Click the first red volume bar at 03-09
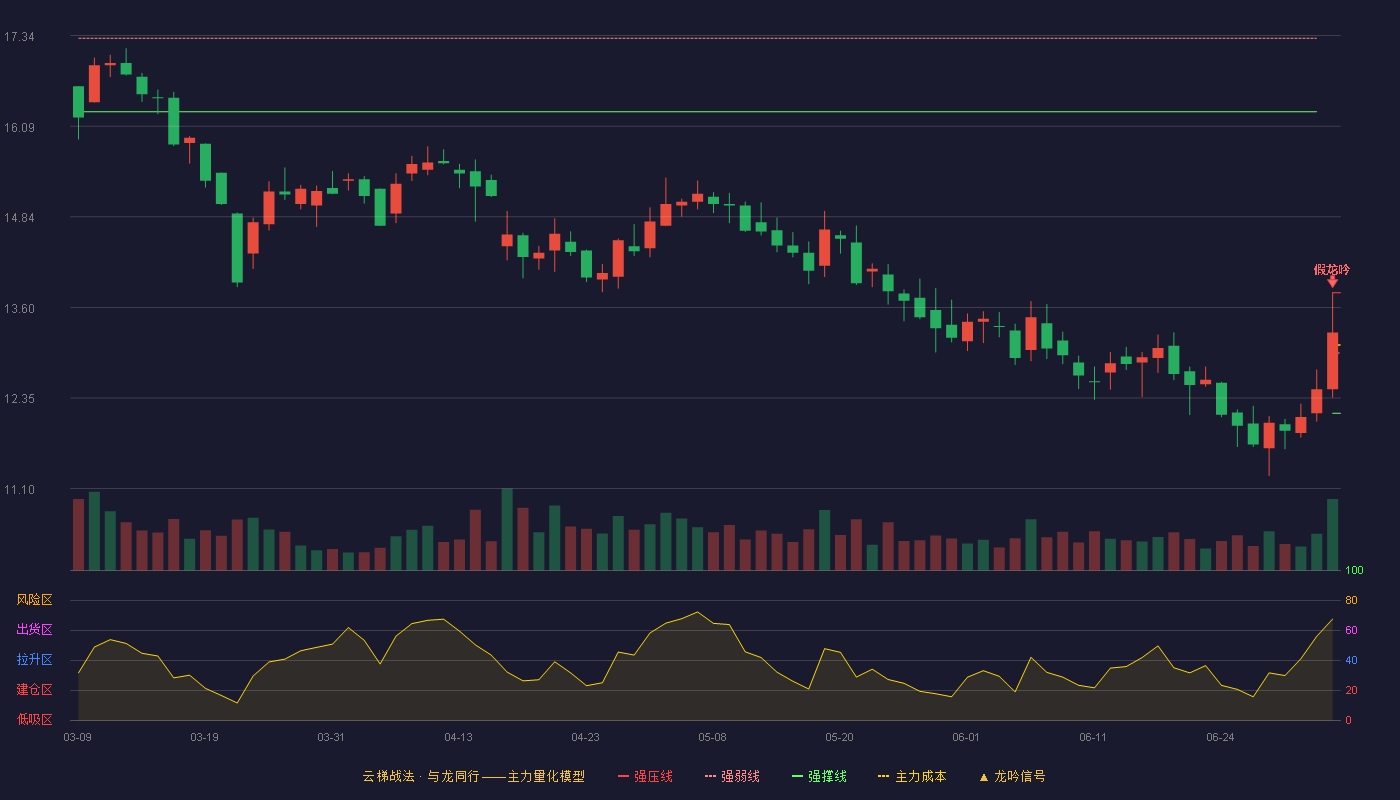 78,534
